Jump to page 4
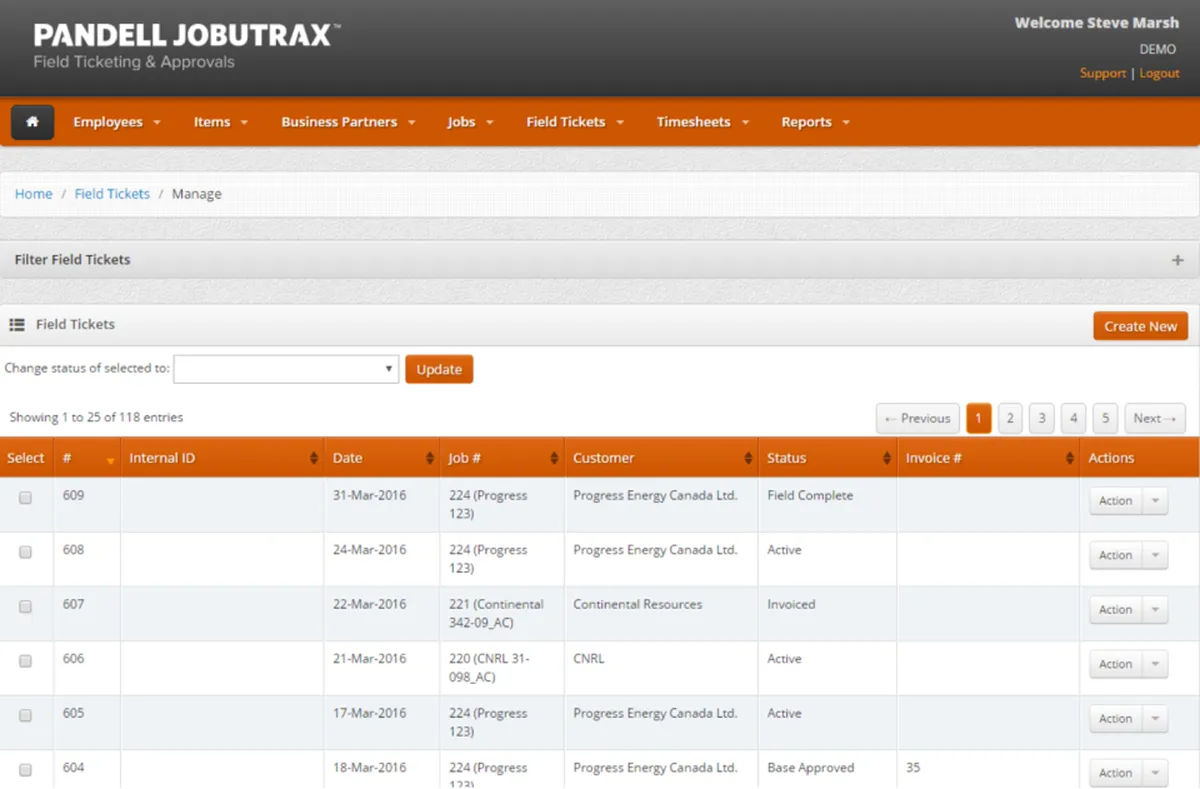The image size is (1200, 789). pyautogui.click(x=1073, y=418)
